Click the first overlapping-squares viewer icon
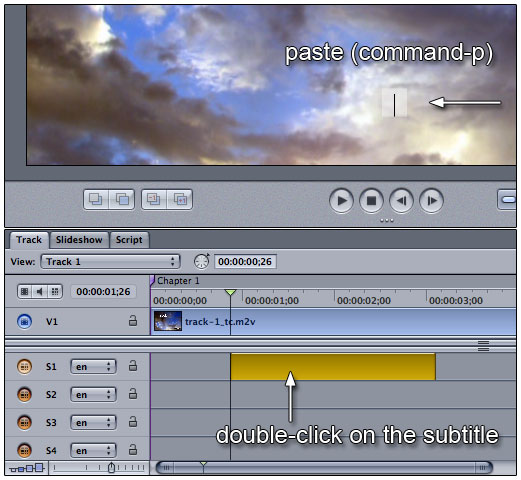This screenshot has height=480, width=521. click(x=96, y=199)
